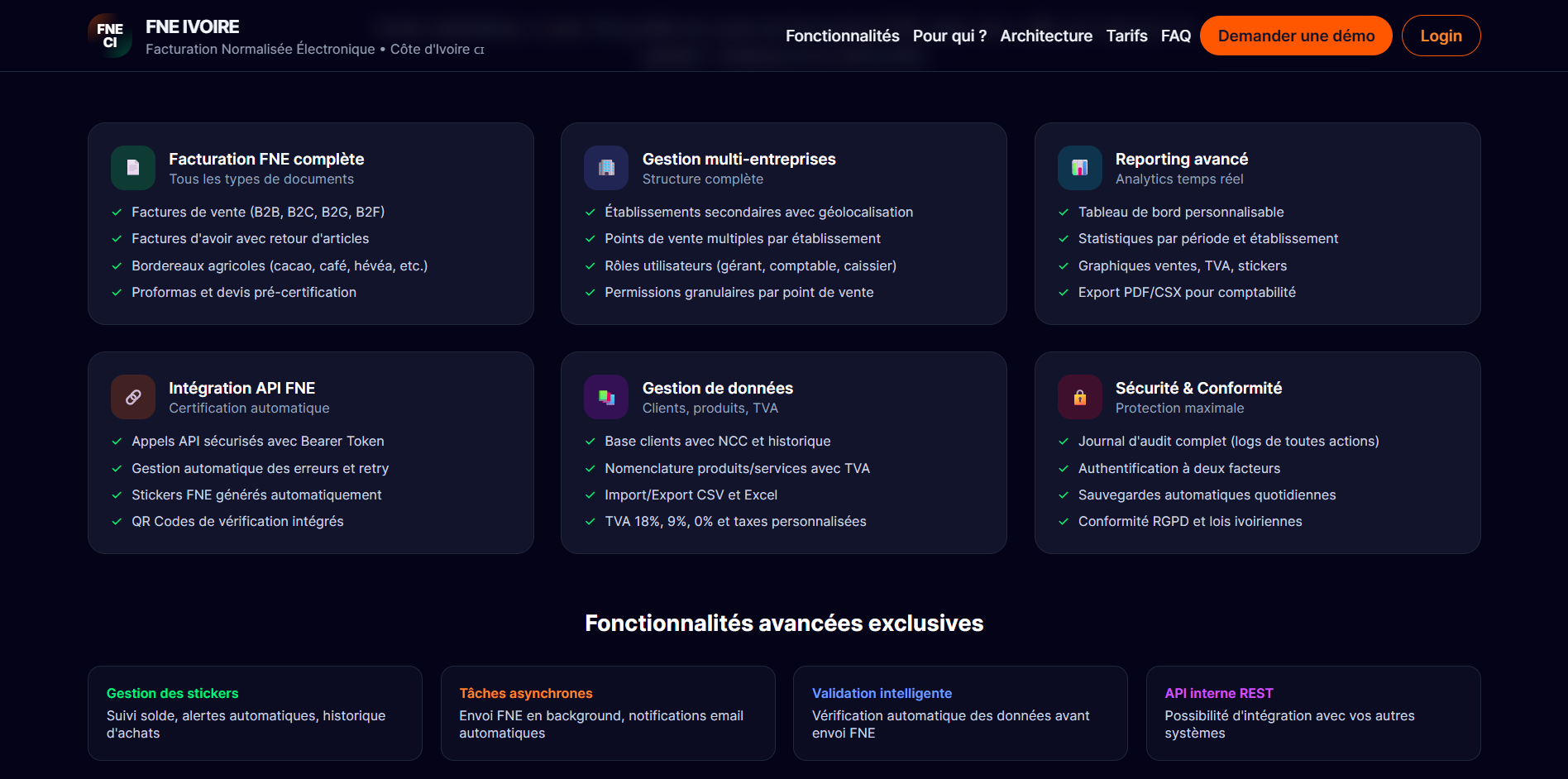Click the Gestion de données icon
Image resolution: width=1568 pixels, height=779 pixels.
coord(606,397)
